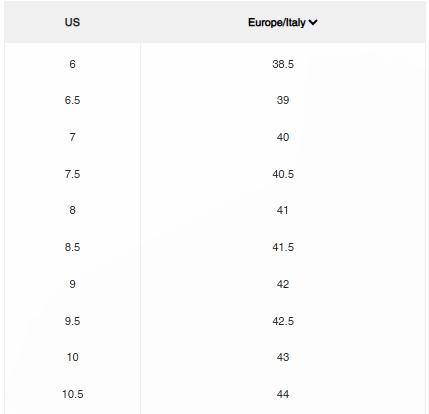The width and height of the screenshot is (429, 414).
Task: Click European size 38.5 value
Action: coord(283,64)
